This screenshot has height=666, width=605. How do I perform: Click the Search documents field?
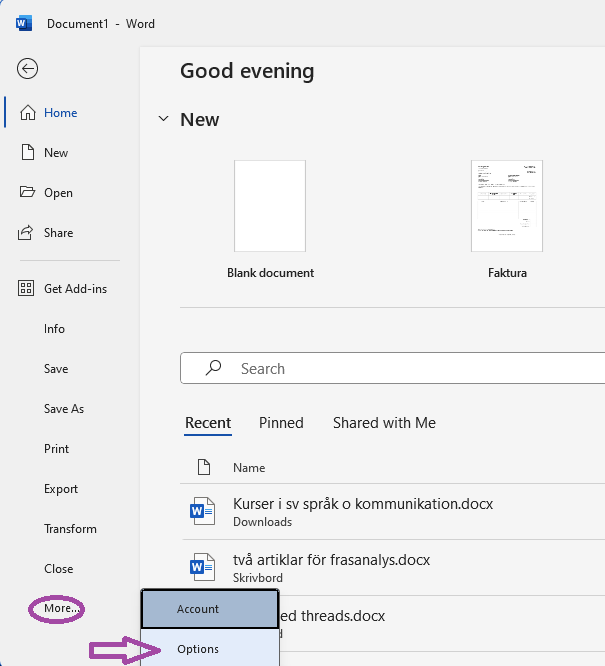click(393, 368)
